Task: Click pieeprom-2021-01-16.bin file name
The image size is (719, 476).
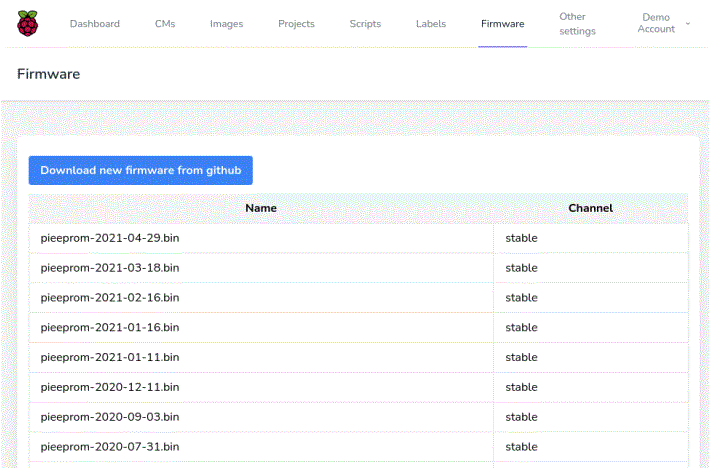Action: (x=110, y=327)
